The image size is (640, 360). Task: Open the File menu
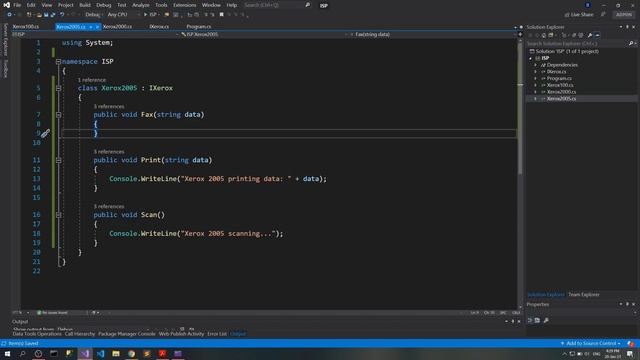[17, 5]
